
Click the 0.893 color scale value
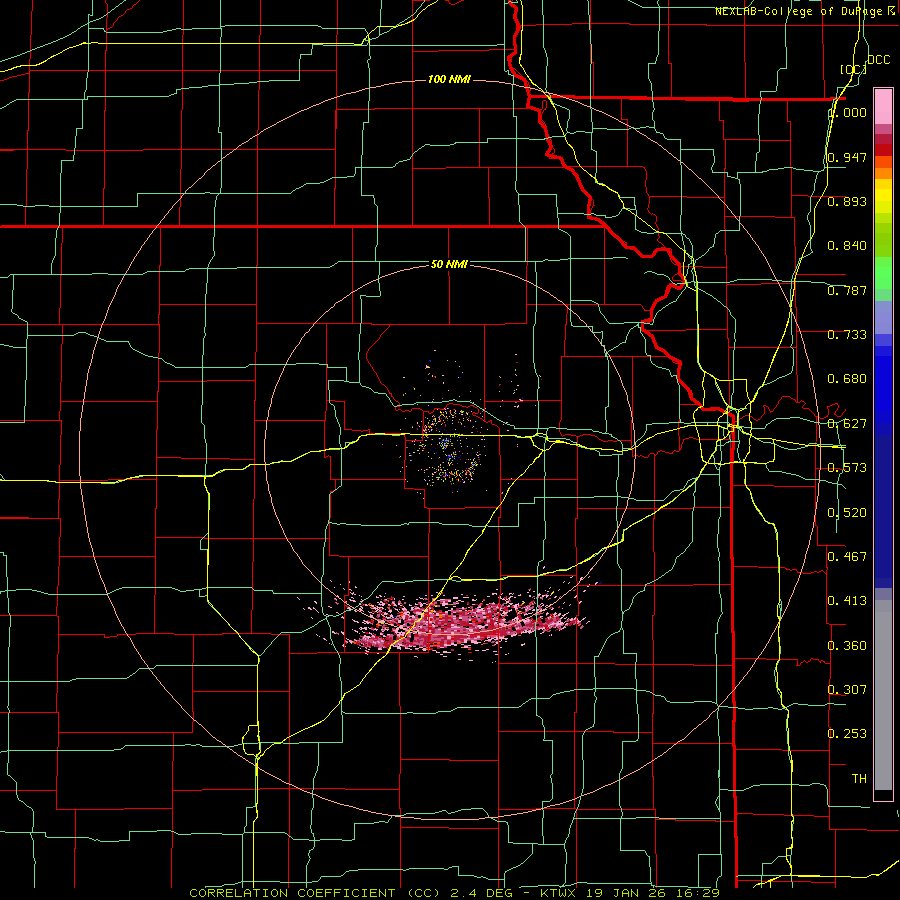click(x=847, y=201)
